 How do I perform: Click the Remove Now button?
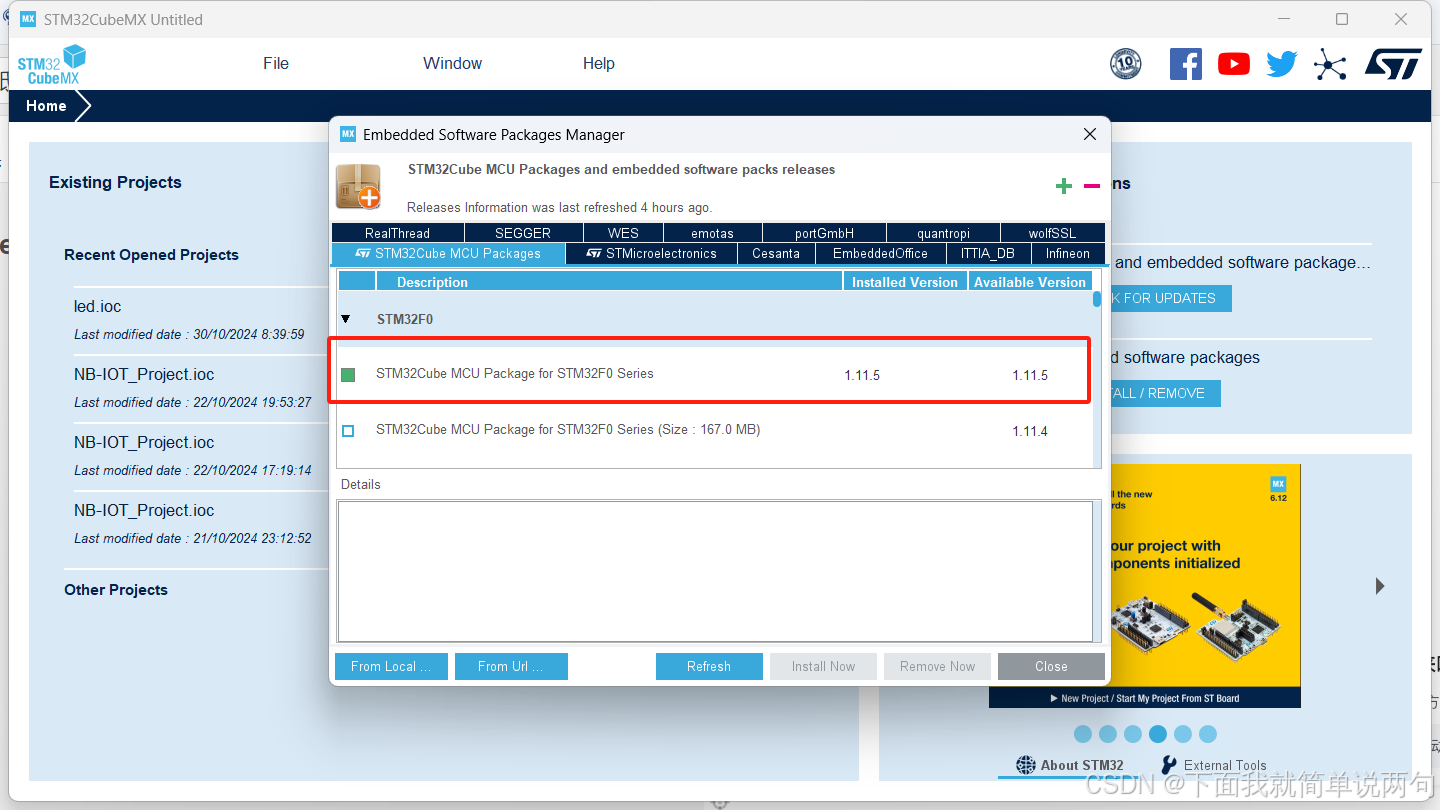[x=937, y=667]
